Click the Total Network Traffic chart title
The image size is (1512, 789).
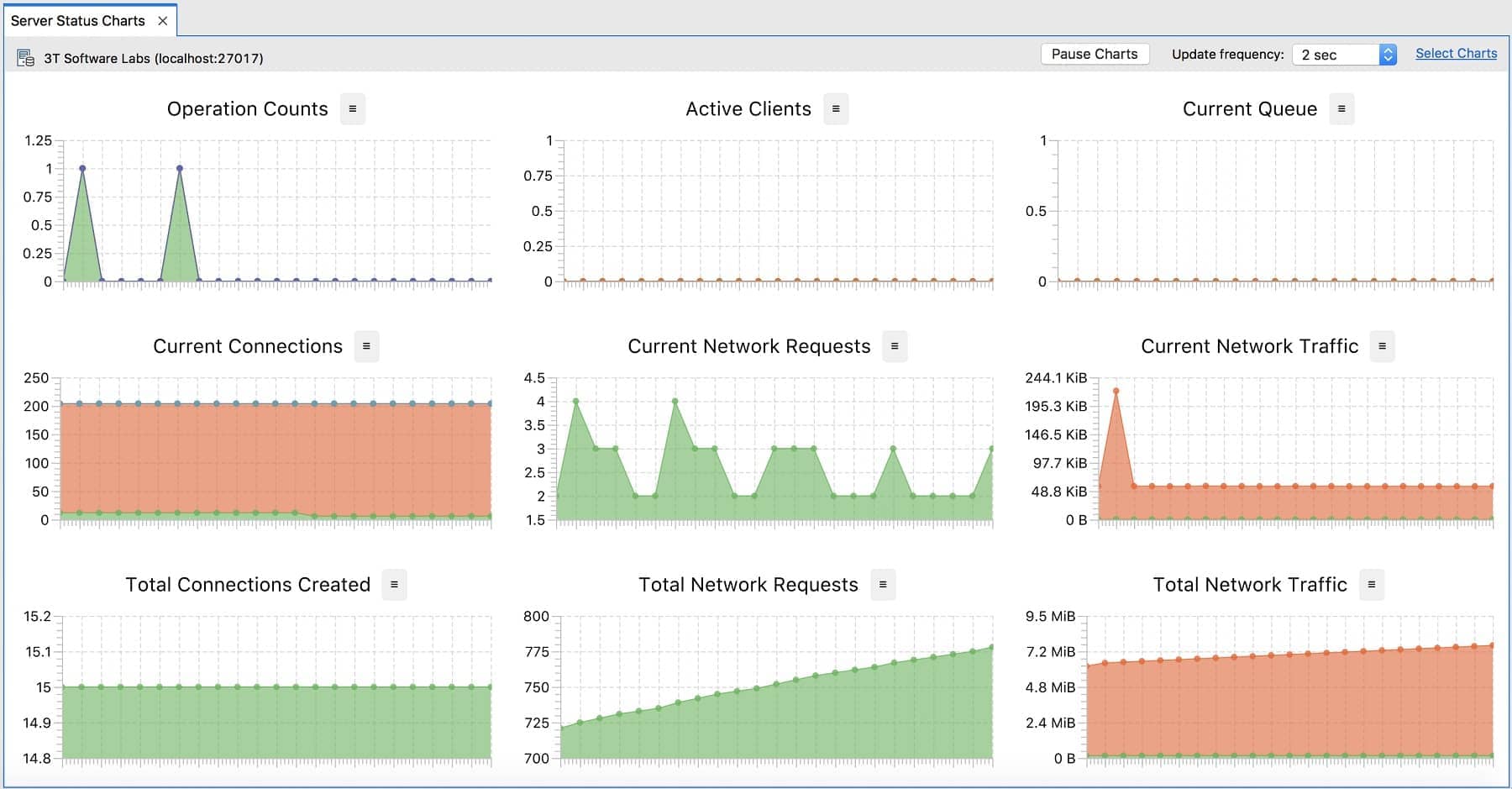1250,585
